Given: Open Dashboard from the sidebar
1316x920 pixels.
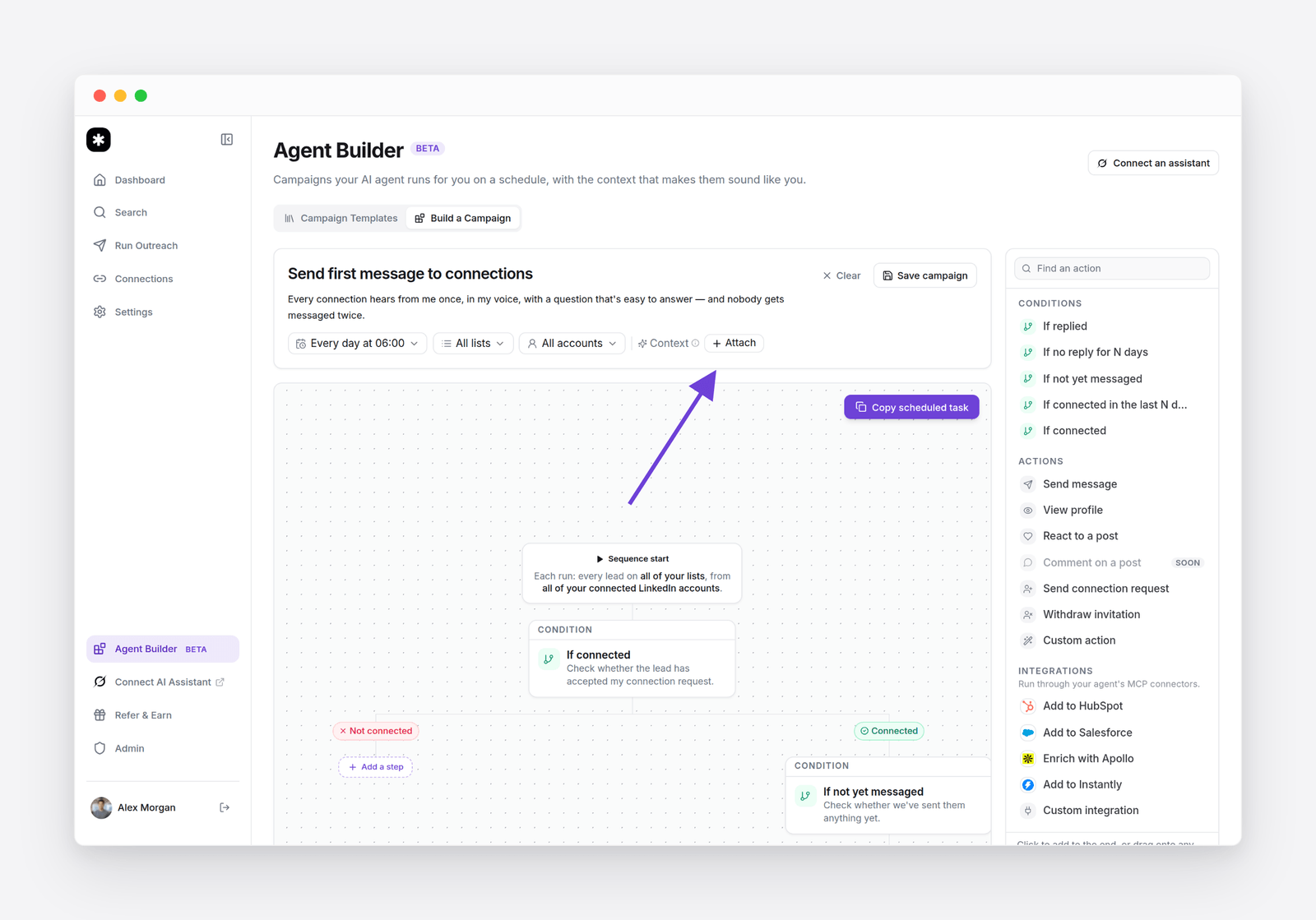Looking at the screenshot, I should coord(163,180).
